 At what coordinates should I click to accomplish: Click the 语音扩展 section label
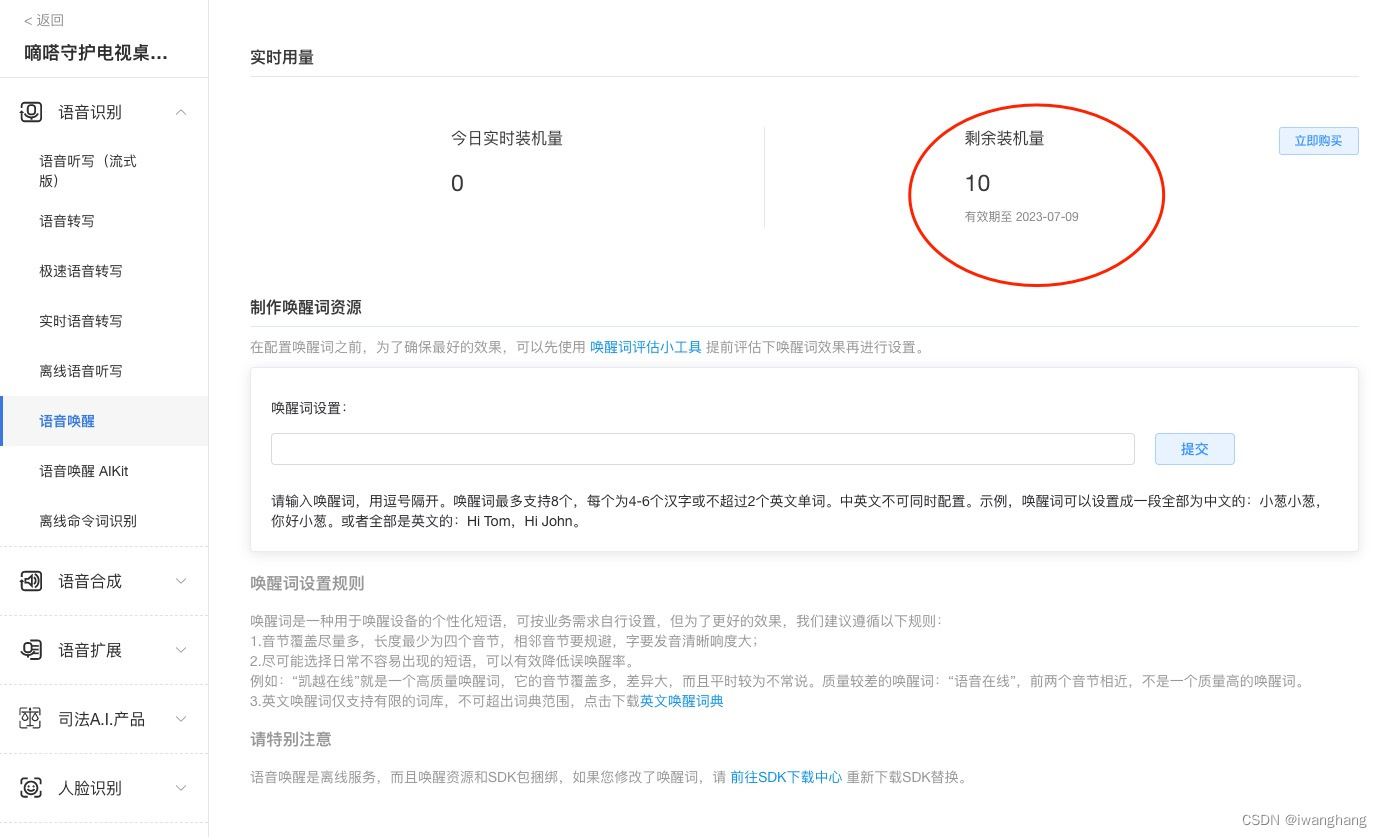(90, 650)
